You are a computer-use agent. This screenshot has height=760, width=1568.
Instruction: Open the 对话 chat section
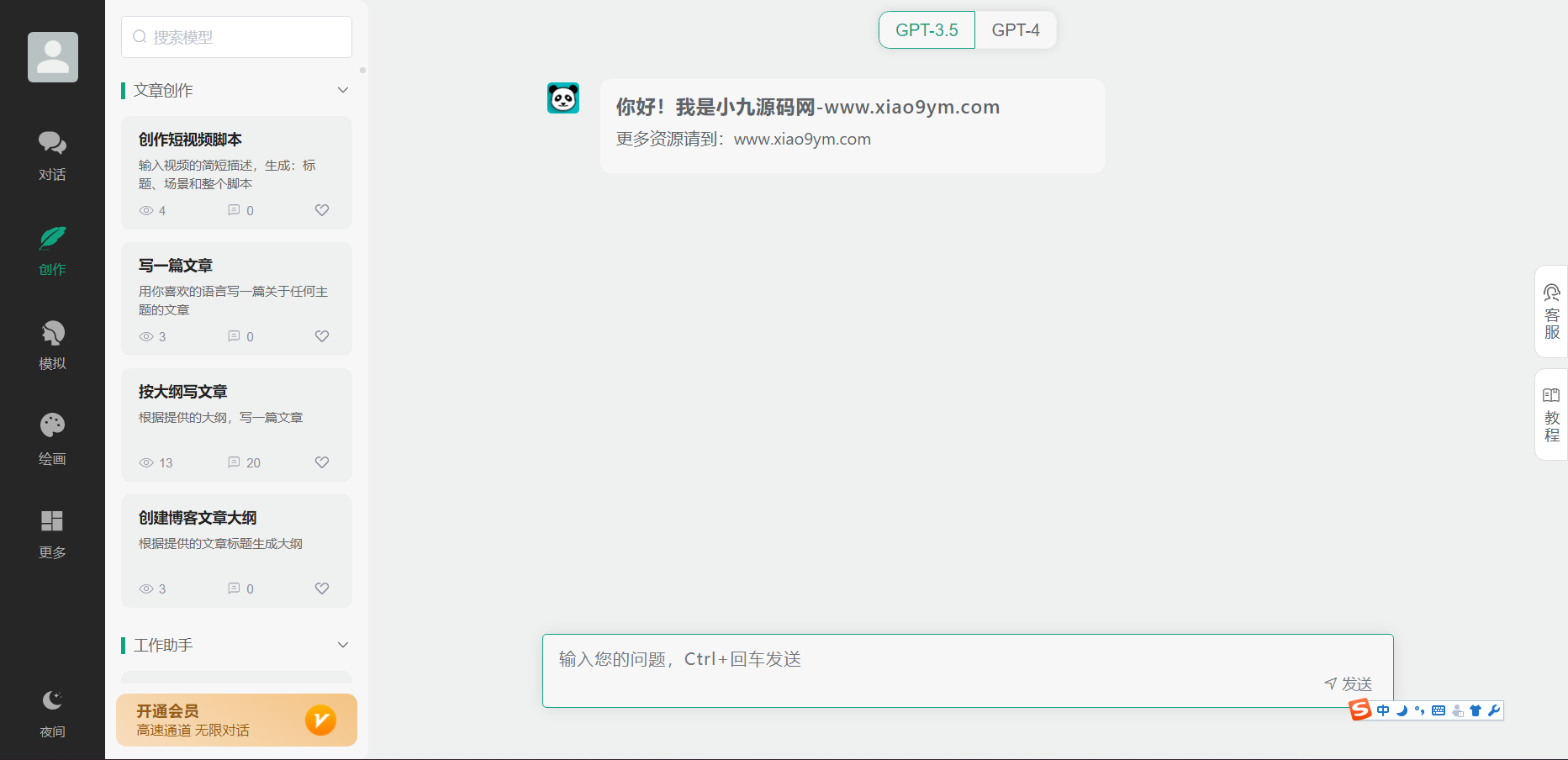pyautogui.click(x=52, y=156)
